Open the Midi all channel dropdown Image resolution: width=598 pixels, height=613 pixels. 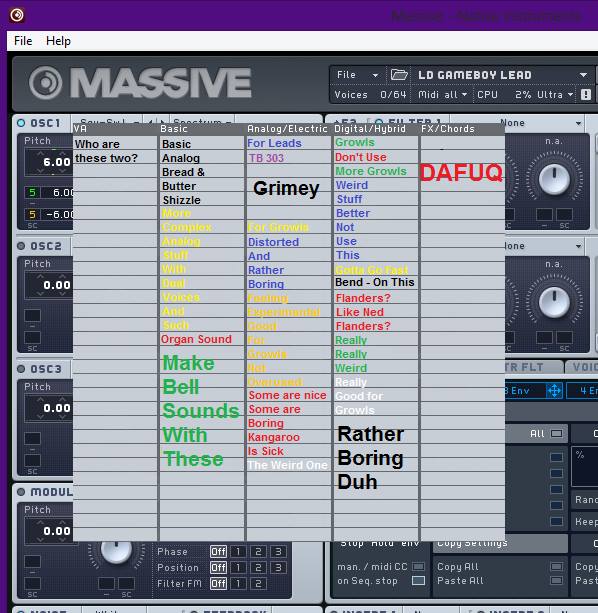pyautogui.click(x=442, y=95)
